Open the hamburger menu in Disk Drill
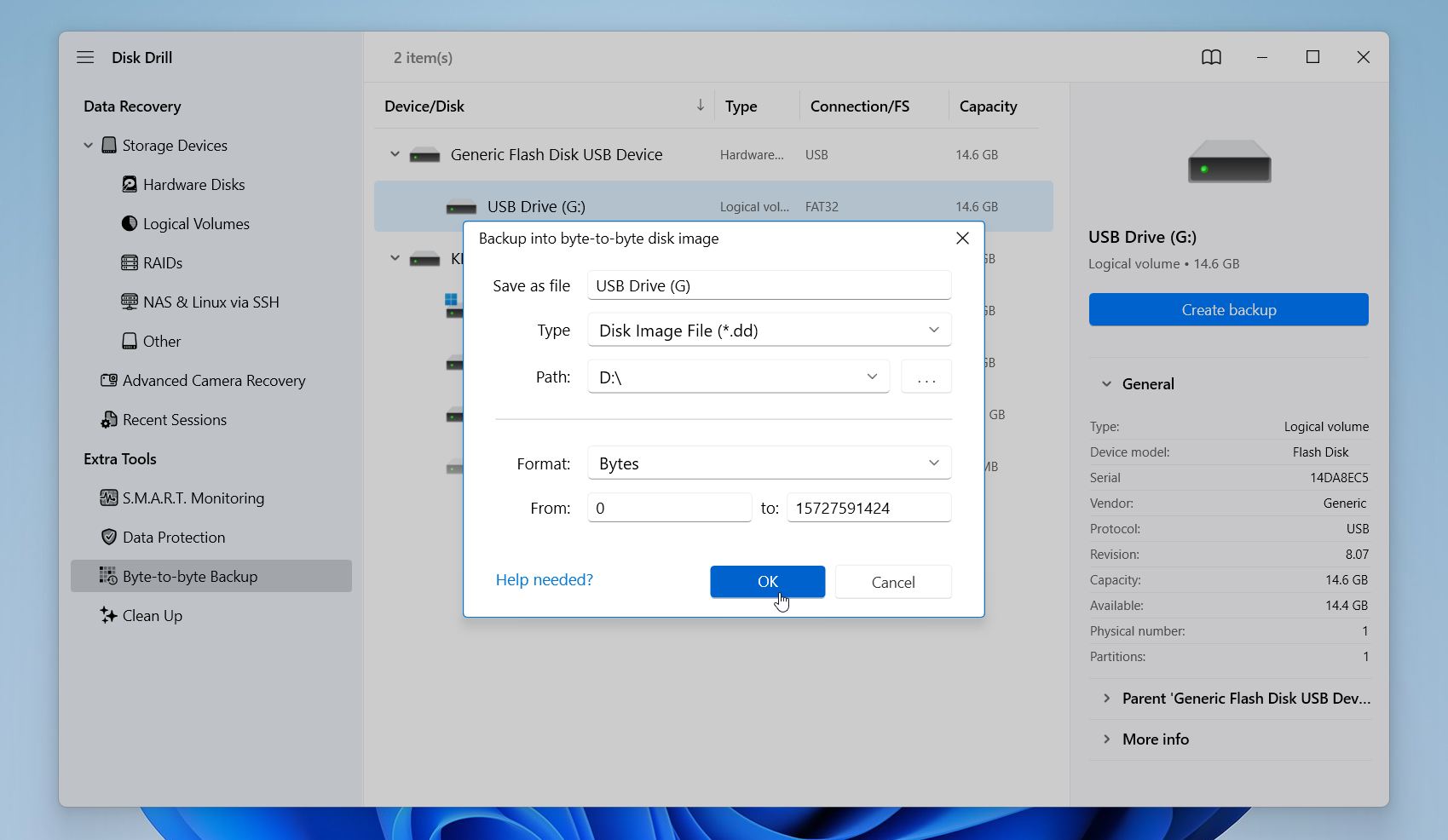This screenshot has width=1448, height=840. (x=85, y=57)
